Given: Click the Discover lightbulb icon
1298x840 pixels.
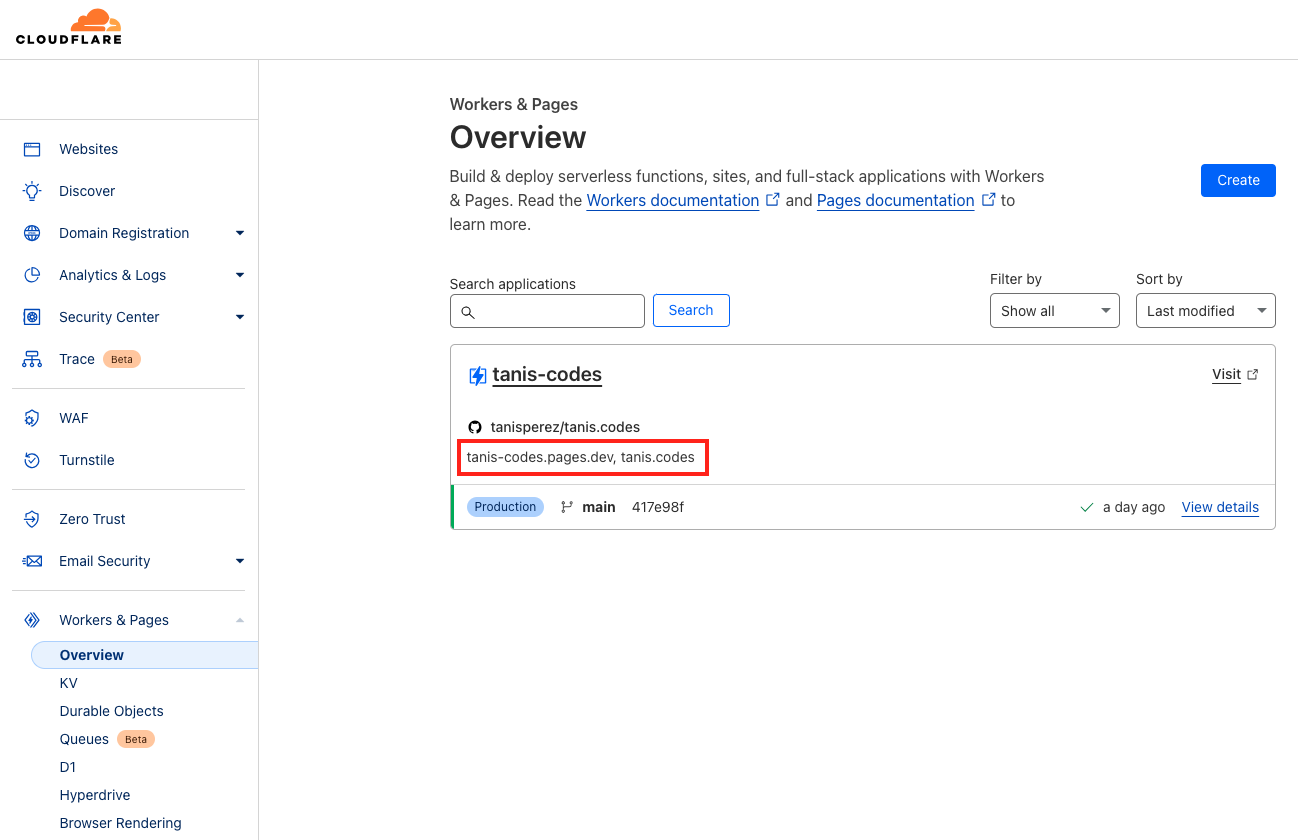Looking at the screenshot, I should click(32, 191).
